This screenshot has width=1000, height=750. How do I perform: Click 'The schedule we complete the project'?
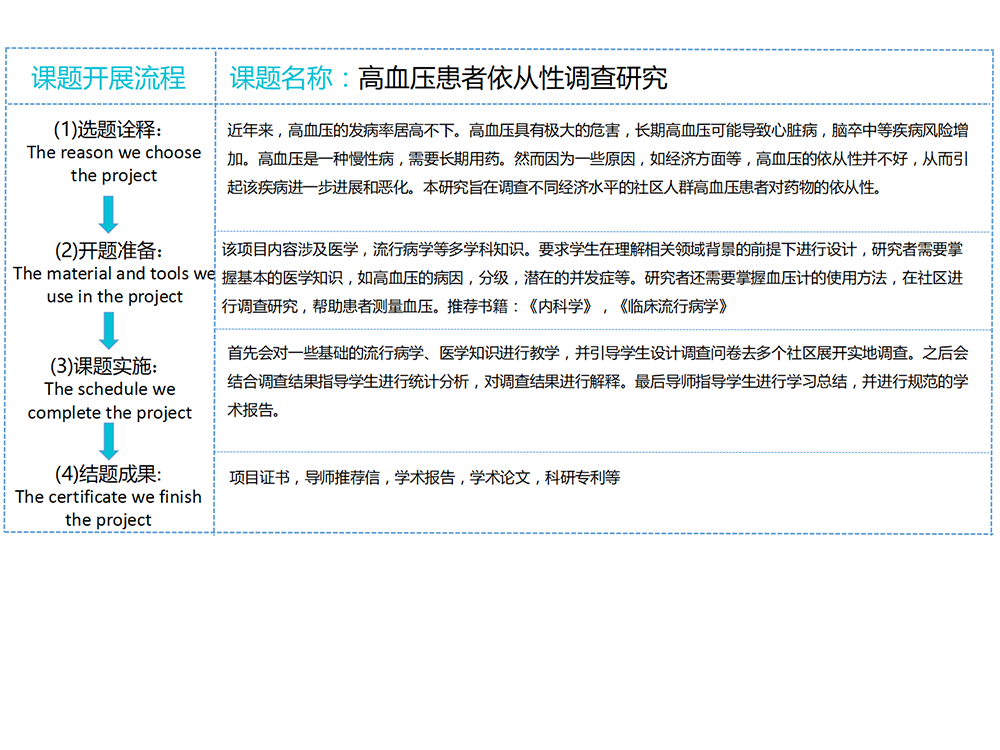click(x=110, y=401)
